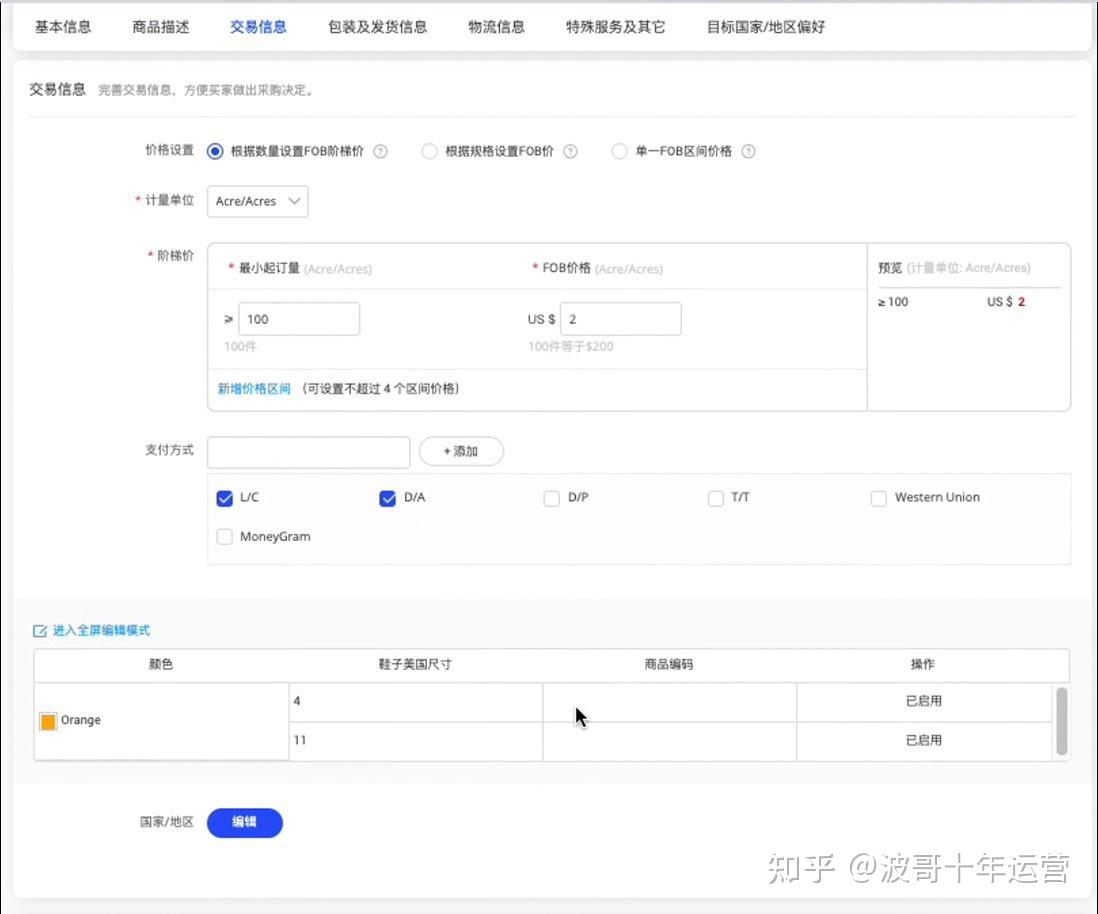Click the Orange color label text
The height and width of the screenshot is (914, 1098).
(81, 721)
